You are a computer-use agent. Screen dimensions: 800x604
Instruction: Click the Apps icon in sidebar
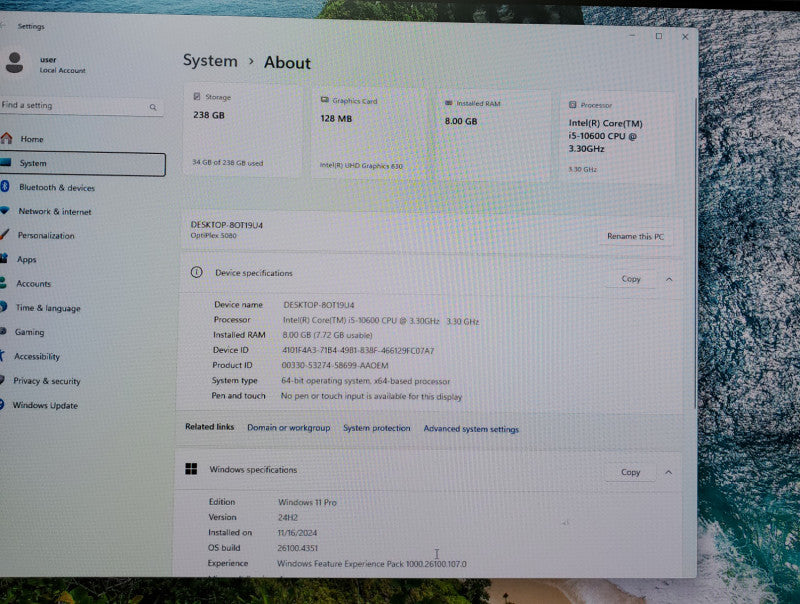coord(4,258)
